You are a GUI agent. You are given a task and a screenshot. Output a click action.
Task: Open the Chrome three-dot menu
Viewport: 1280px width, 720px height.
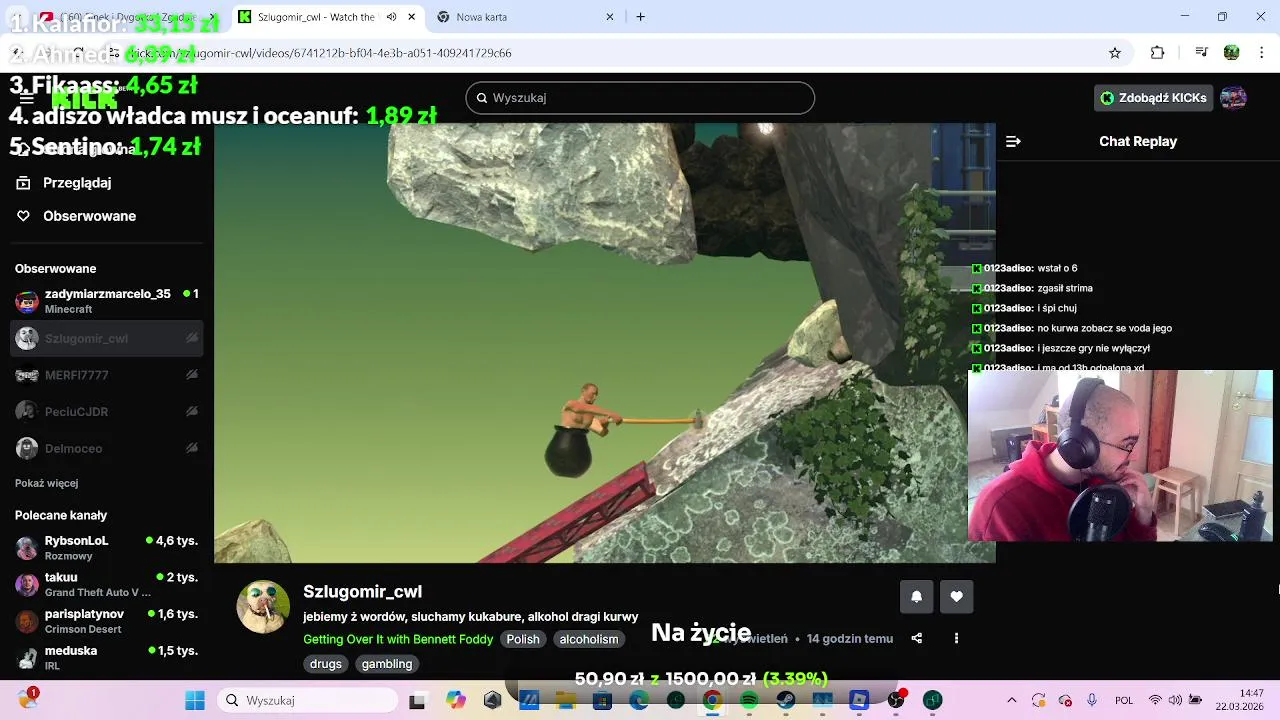[x=1263, y=53]
